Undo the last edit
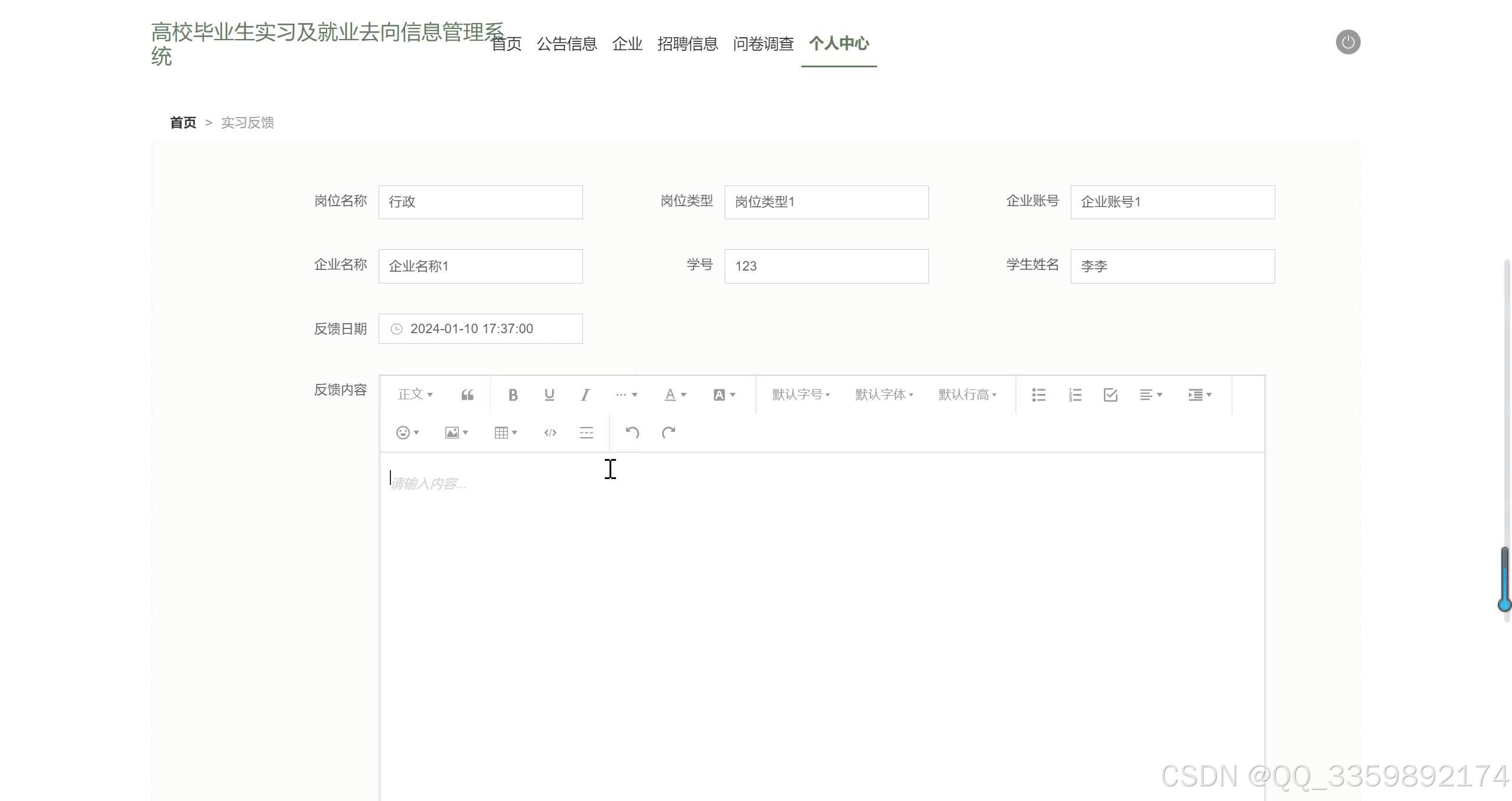This screenshot has width=1512, height=801. [x=632, y=432]
